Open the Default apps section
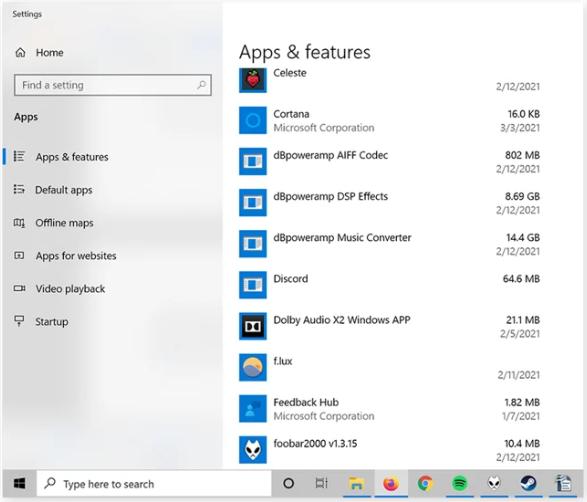Viewport: 587px width, 502px height. (64, 190)
